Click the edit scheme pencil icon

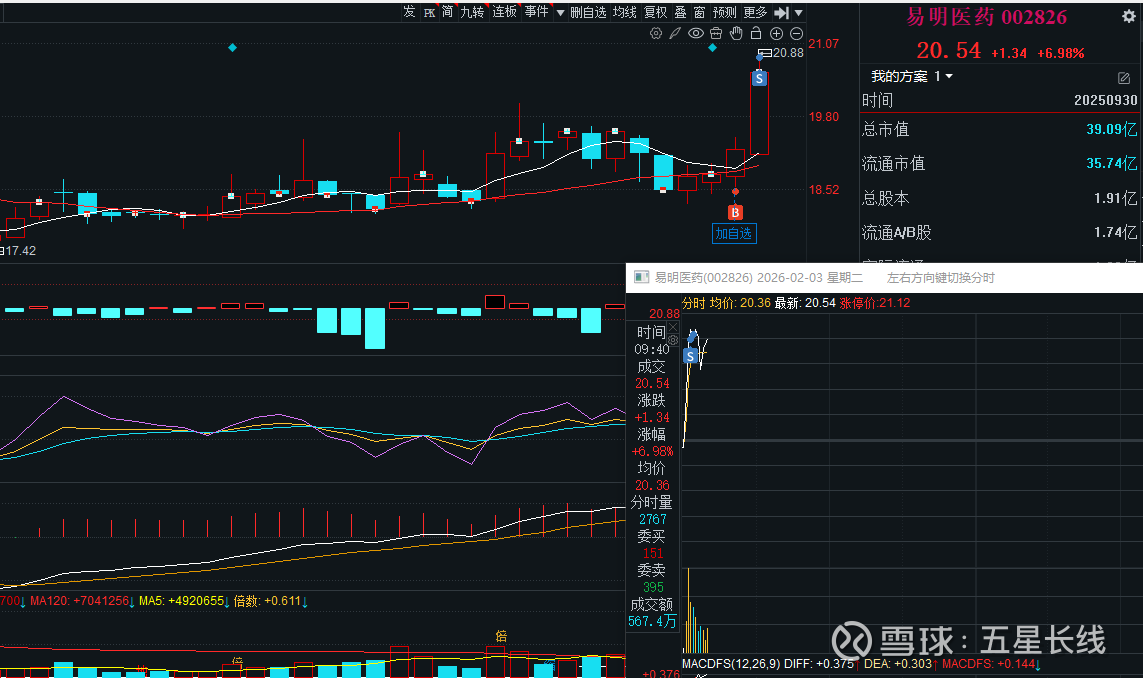(x=1123, y=78)
